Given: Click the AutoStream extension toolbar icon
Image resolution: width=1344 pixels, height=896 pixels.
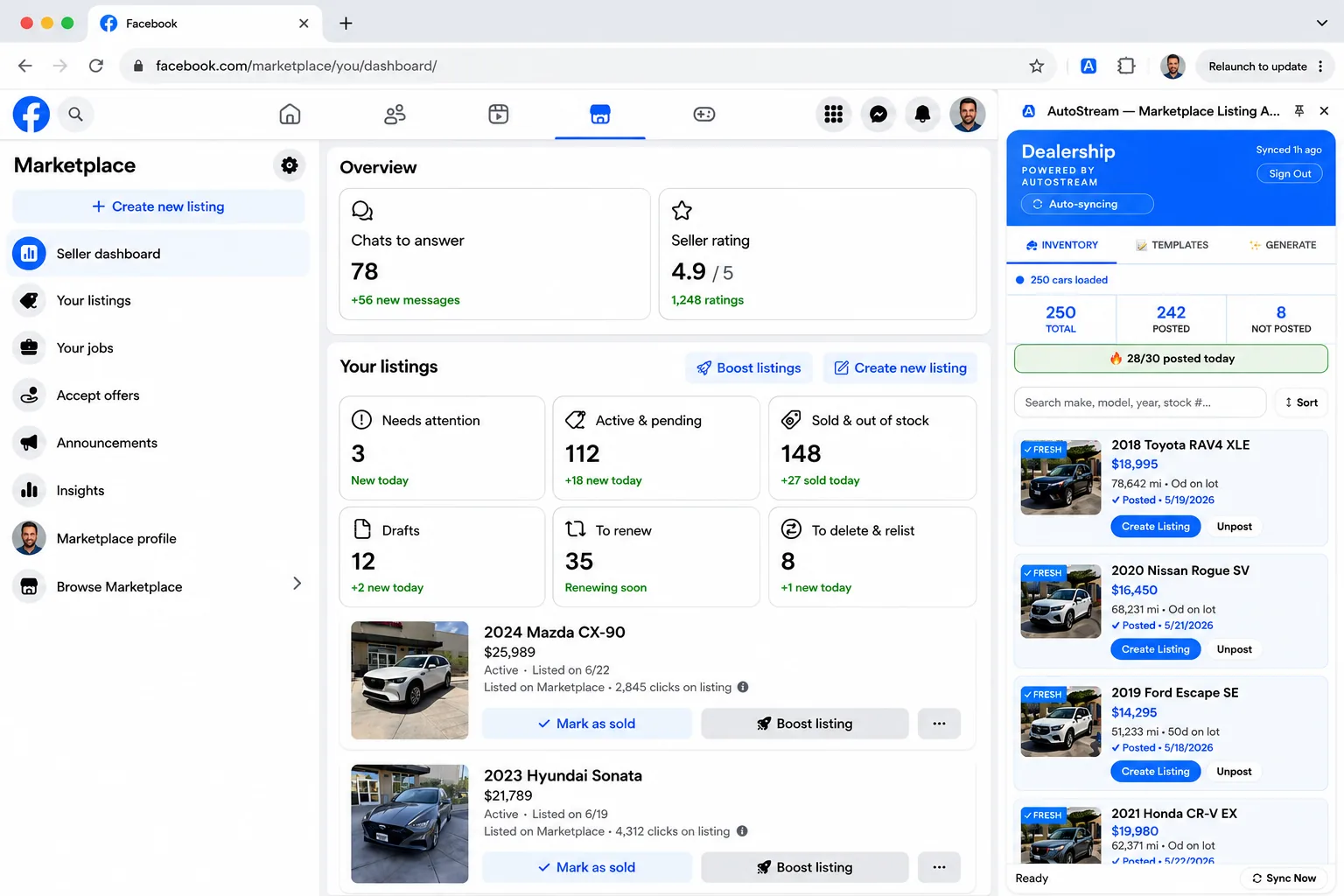Looking at the screenshot, I should click(1088, 66).
